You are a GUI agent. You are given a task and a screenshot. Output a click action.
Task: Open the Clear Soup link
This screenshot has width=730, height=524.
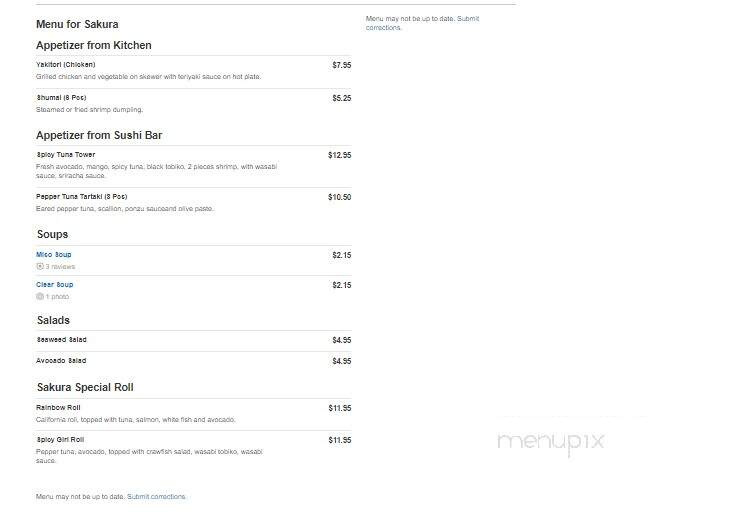(54, 284)
